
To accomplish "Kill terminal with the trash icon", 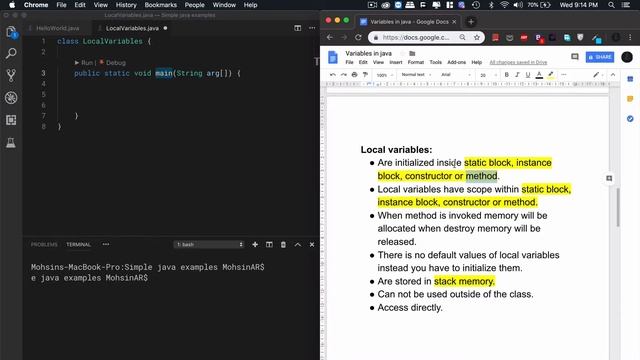I will point(283,244).
